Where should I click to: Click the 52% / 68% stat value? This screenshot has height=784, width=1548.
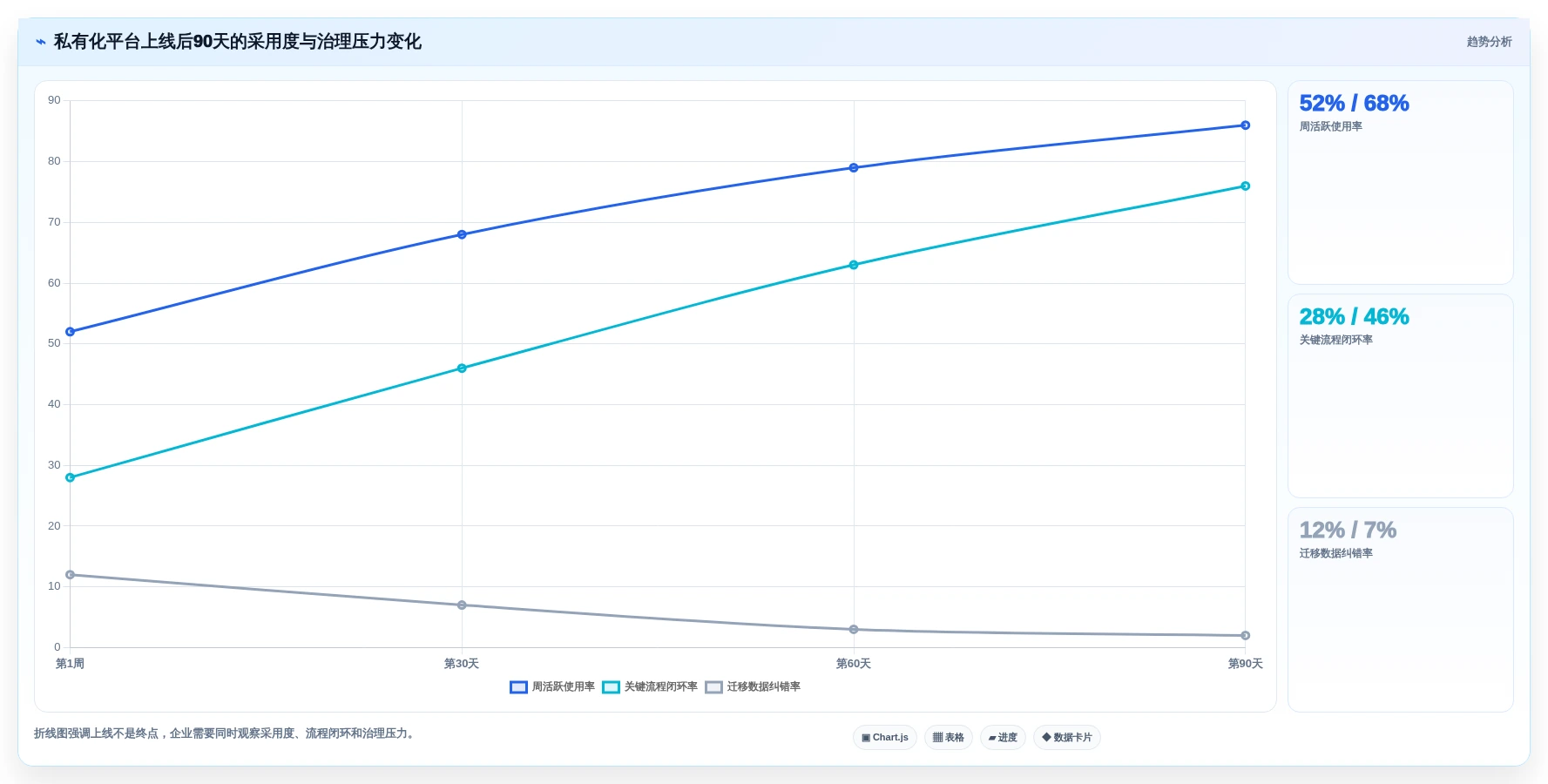[1354, 103]
